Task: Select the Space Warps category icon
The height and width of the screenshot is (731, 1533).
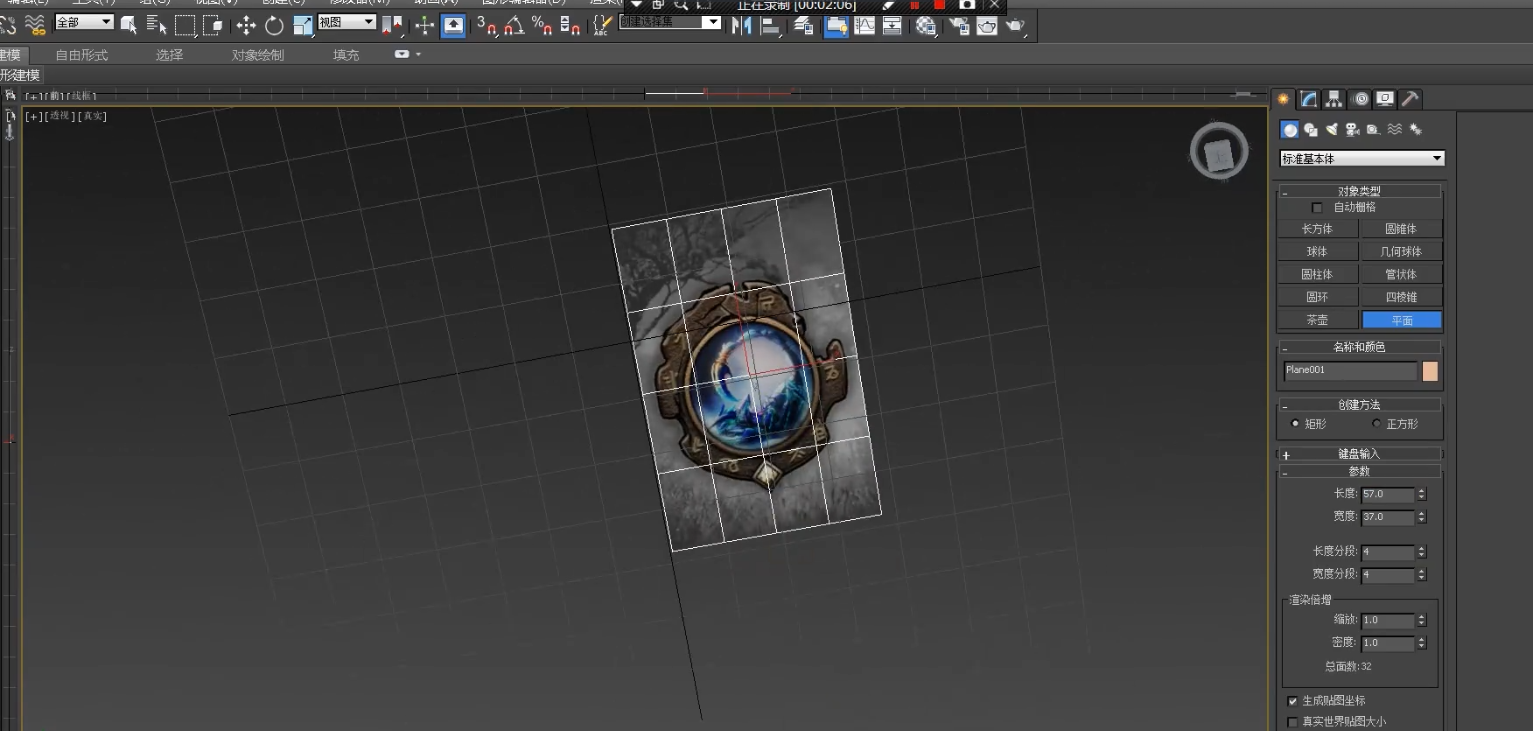Action: pos(1395,130)
